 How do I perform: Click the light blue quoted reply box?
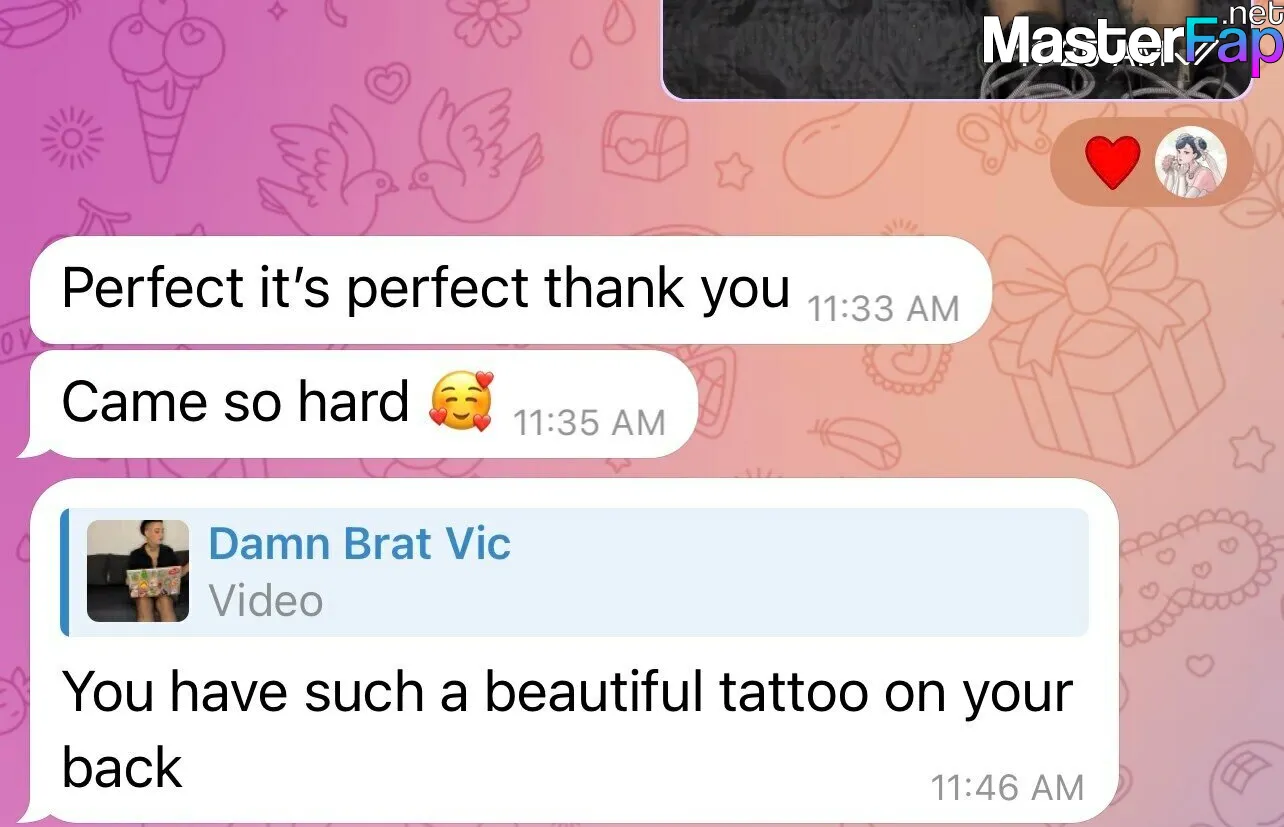coord(574,572)
